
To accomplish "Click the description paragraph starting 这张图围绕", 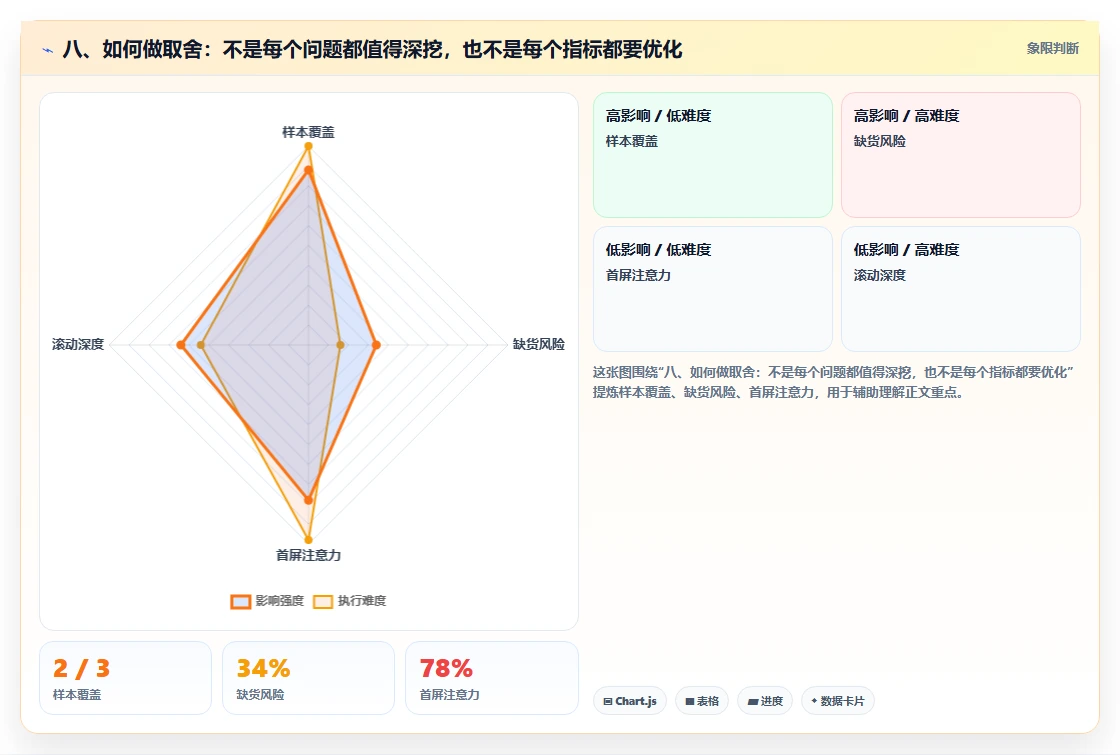I will (x=833, y=382).
